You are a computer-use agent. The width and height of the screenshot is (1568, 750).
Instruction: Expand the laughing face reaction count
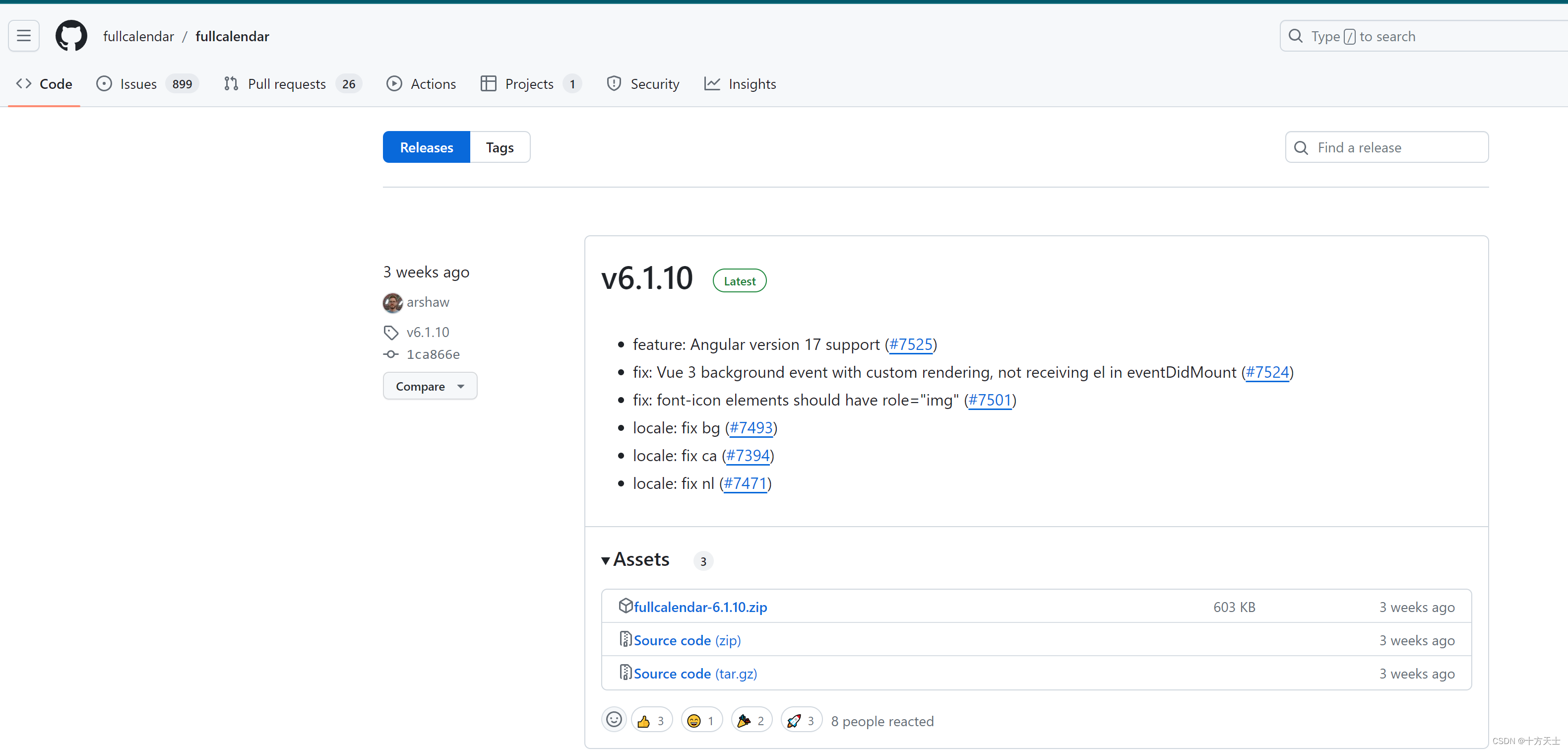701,720
